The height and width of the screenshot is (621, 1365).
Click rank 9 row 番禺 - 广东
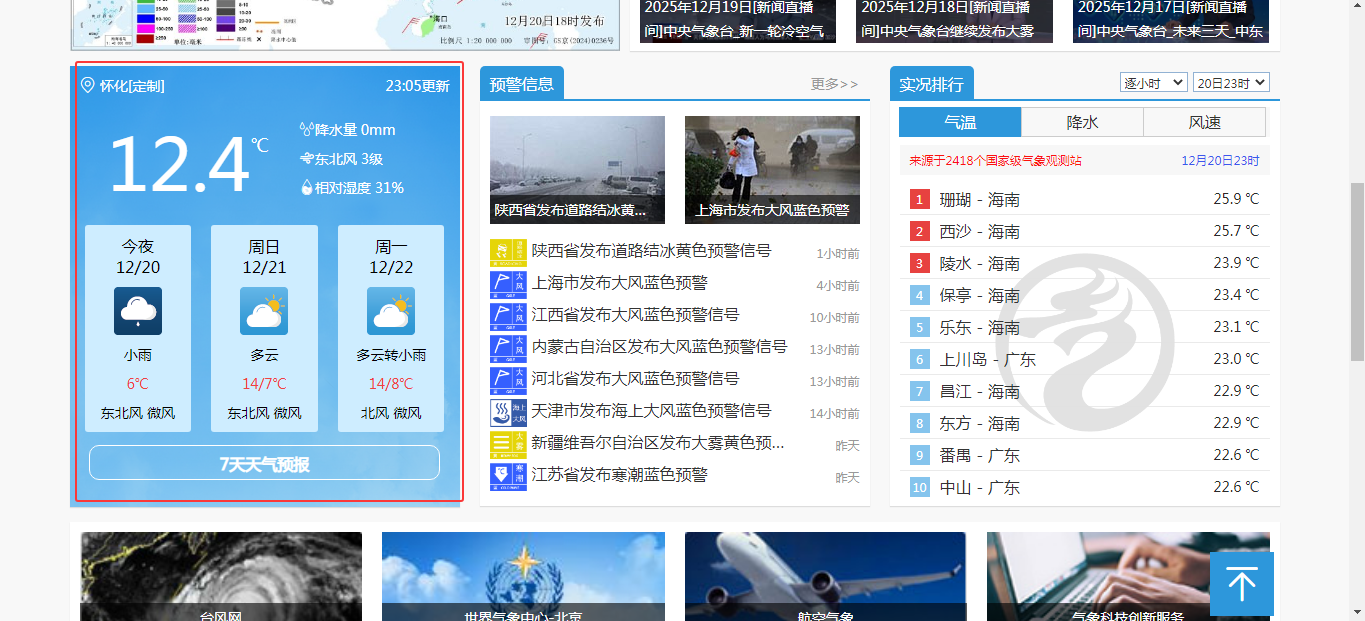tap(1085, 455)
